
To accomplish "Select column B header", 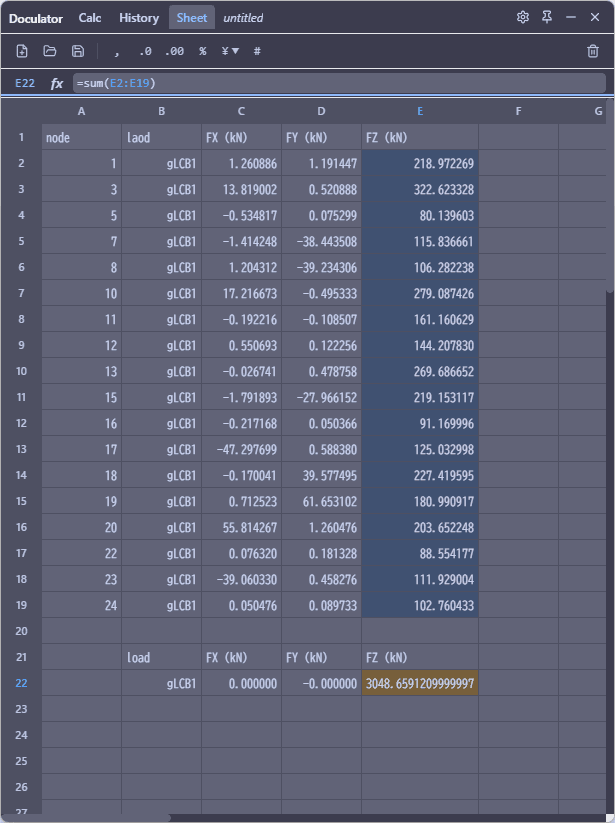I will tap(162, 111).
